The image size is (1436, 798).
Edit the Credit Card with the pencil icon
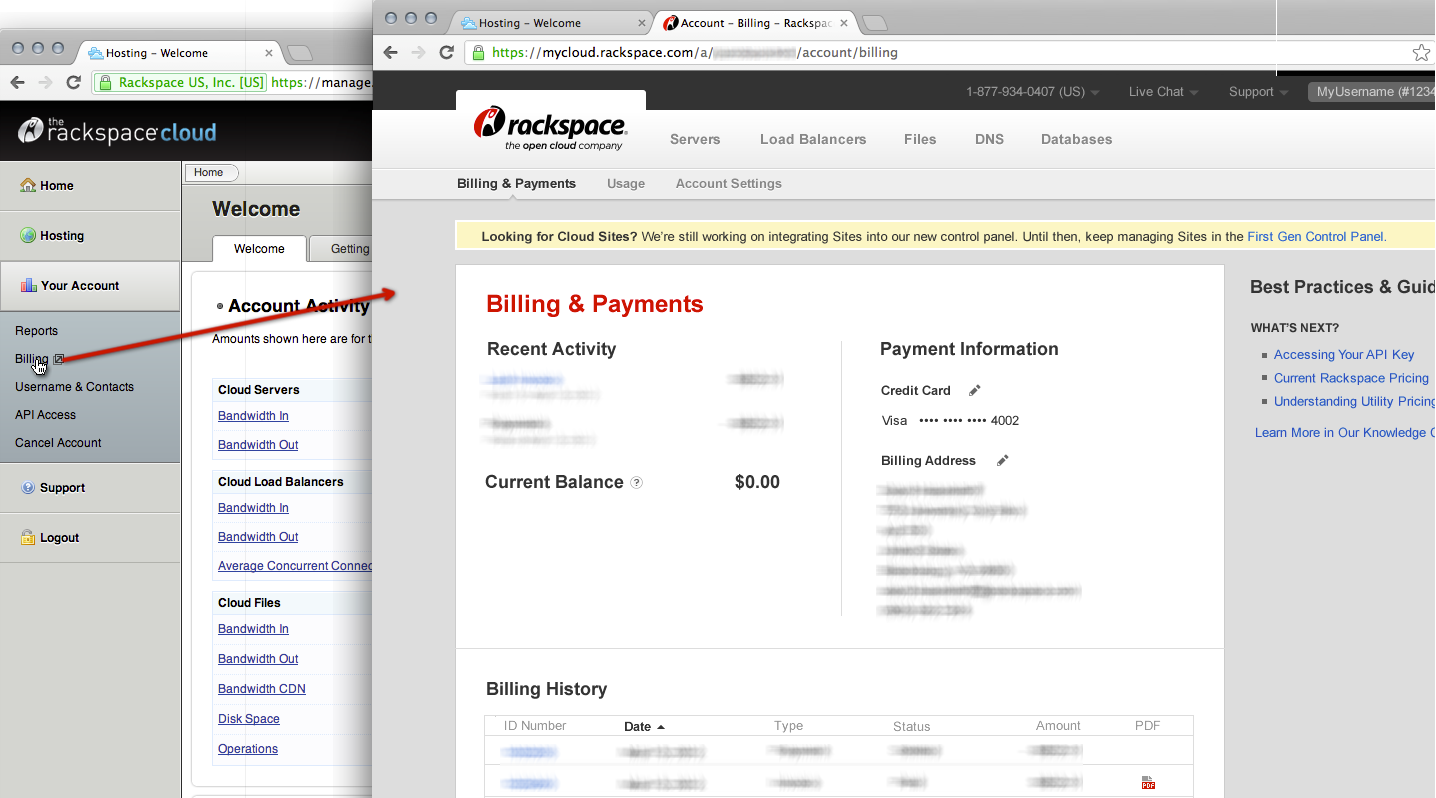(x=975, y=390)
